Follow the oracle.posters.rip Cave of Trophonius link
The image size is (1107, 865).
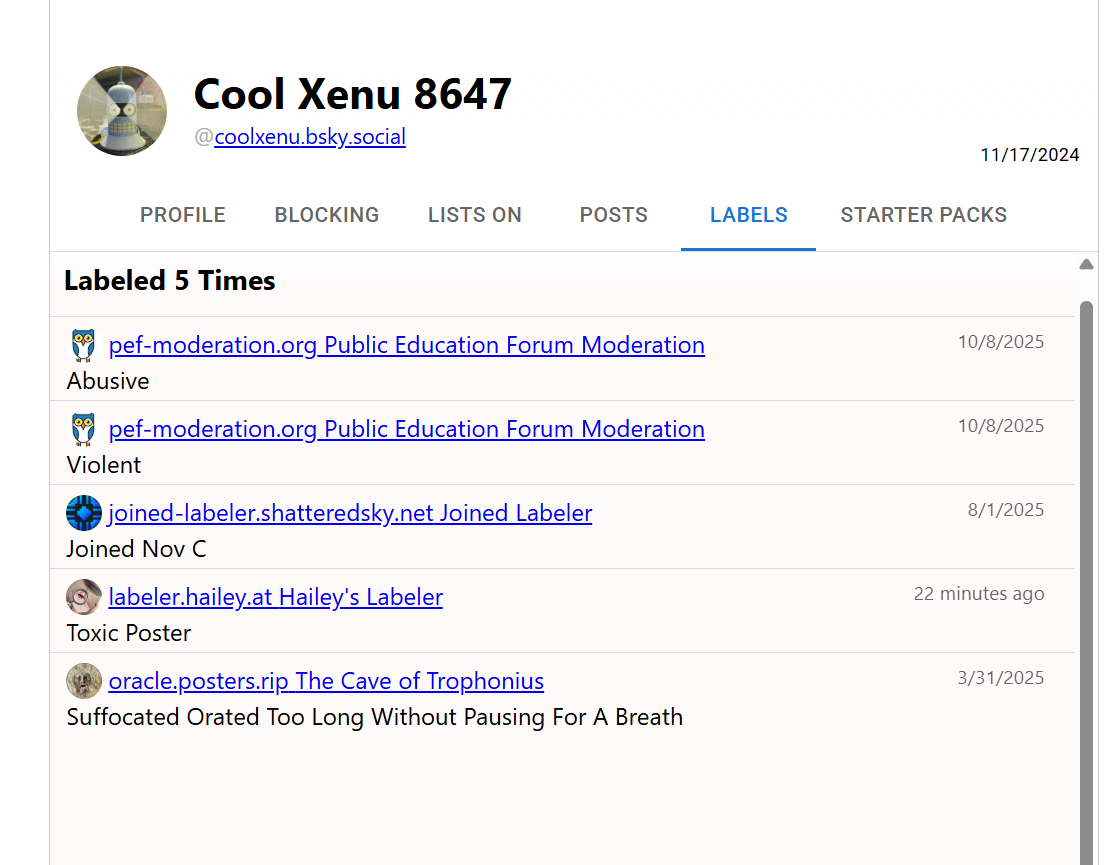[326, 681]
